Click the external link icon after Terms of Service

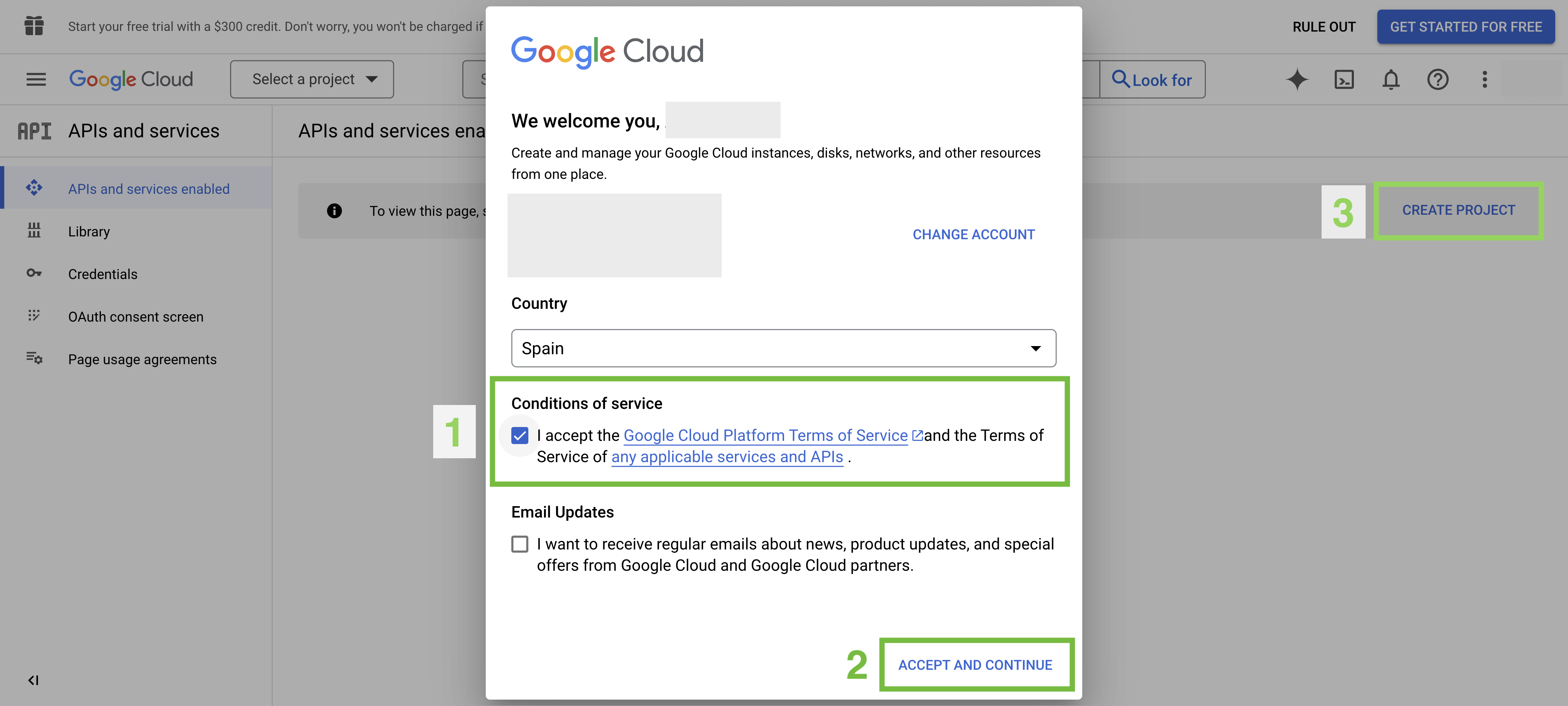917,435
